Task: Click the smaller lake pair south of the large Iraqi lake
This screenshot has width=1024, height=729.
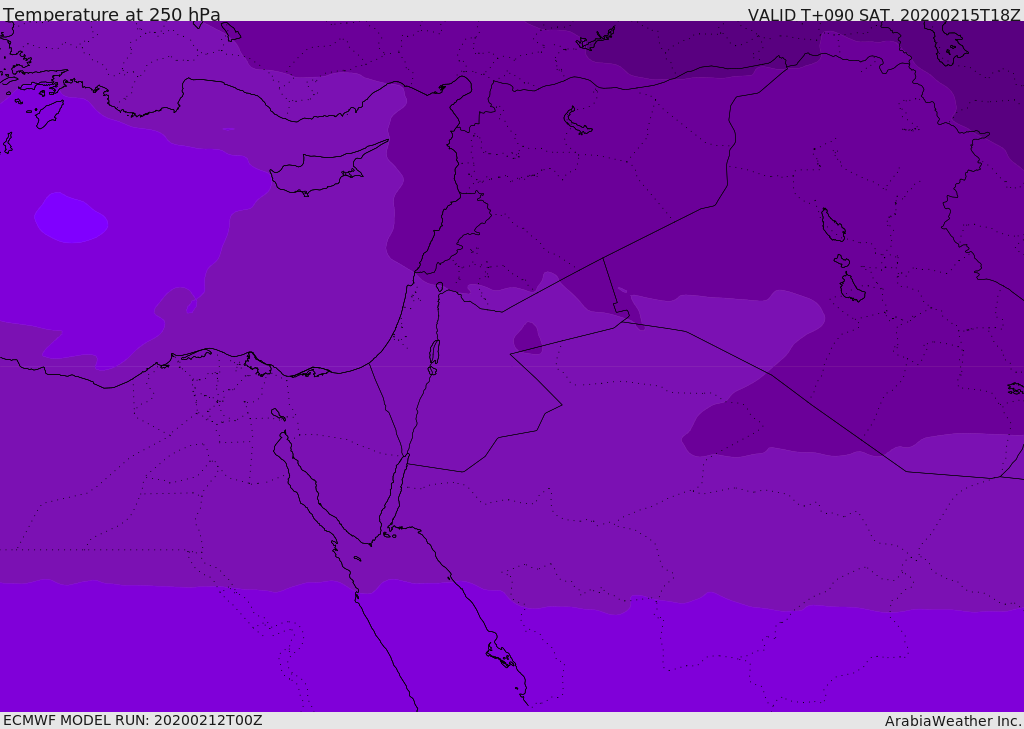Action: pos(850,285)
